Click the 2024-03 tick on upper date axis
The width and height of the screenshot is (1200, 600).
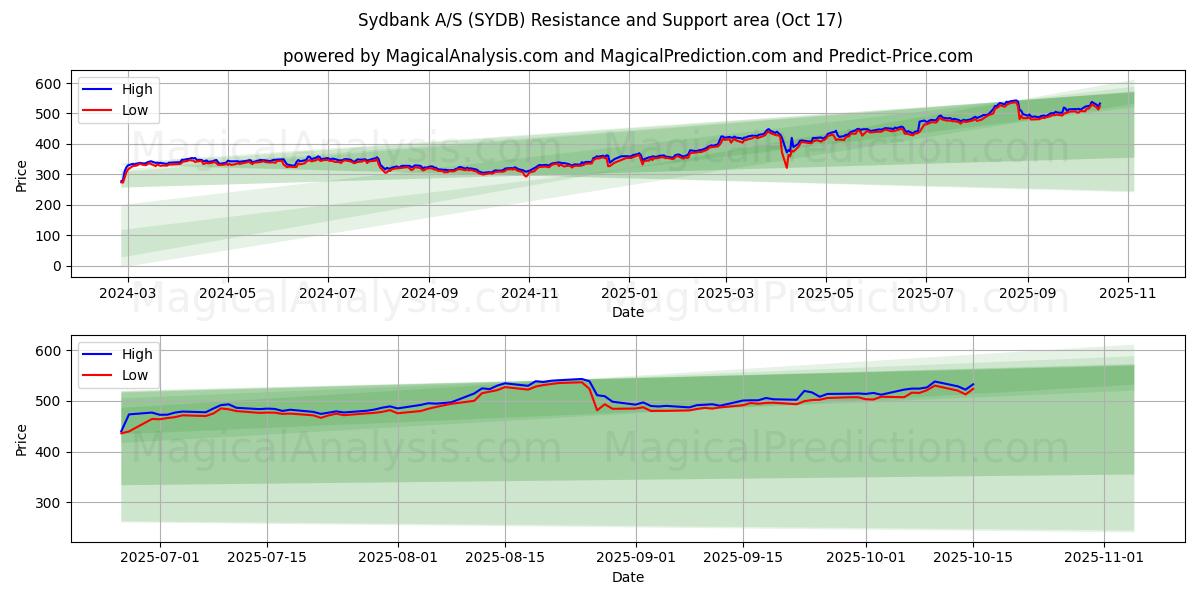(127, 295)
